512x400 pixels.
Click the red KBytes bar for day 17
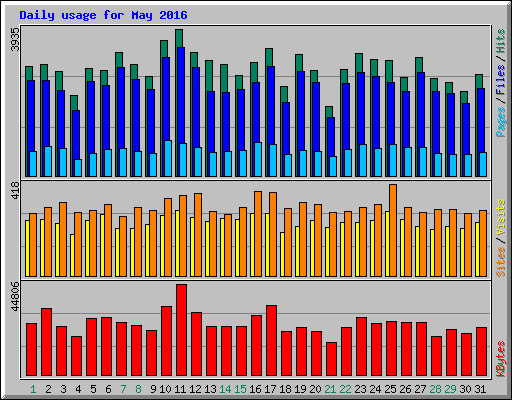271,341
